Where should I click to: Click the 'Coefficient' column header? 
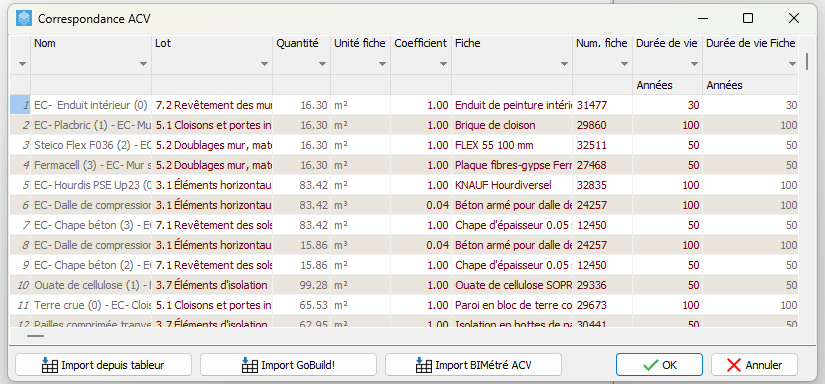pyautogui.click(x=421, y=44)
